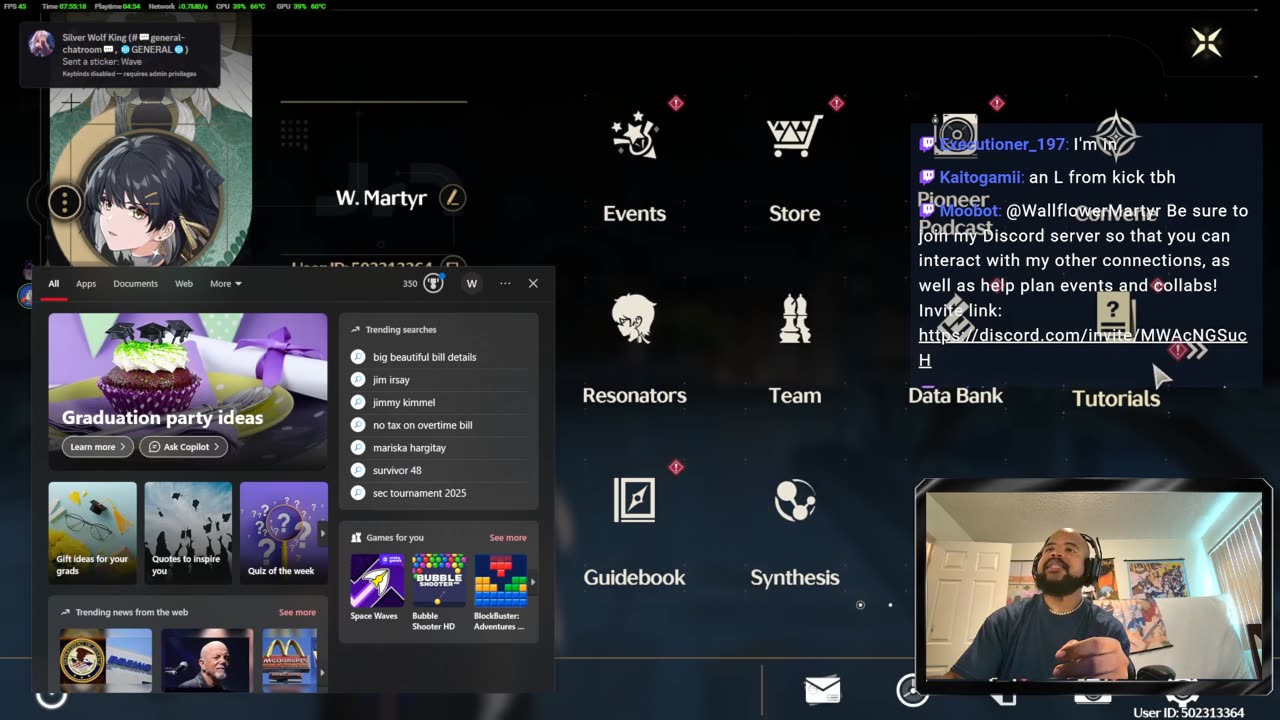
Task: Open the search panel ellipsis options
Action: 505,283
